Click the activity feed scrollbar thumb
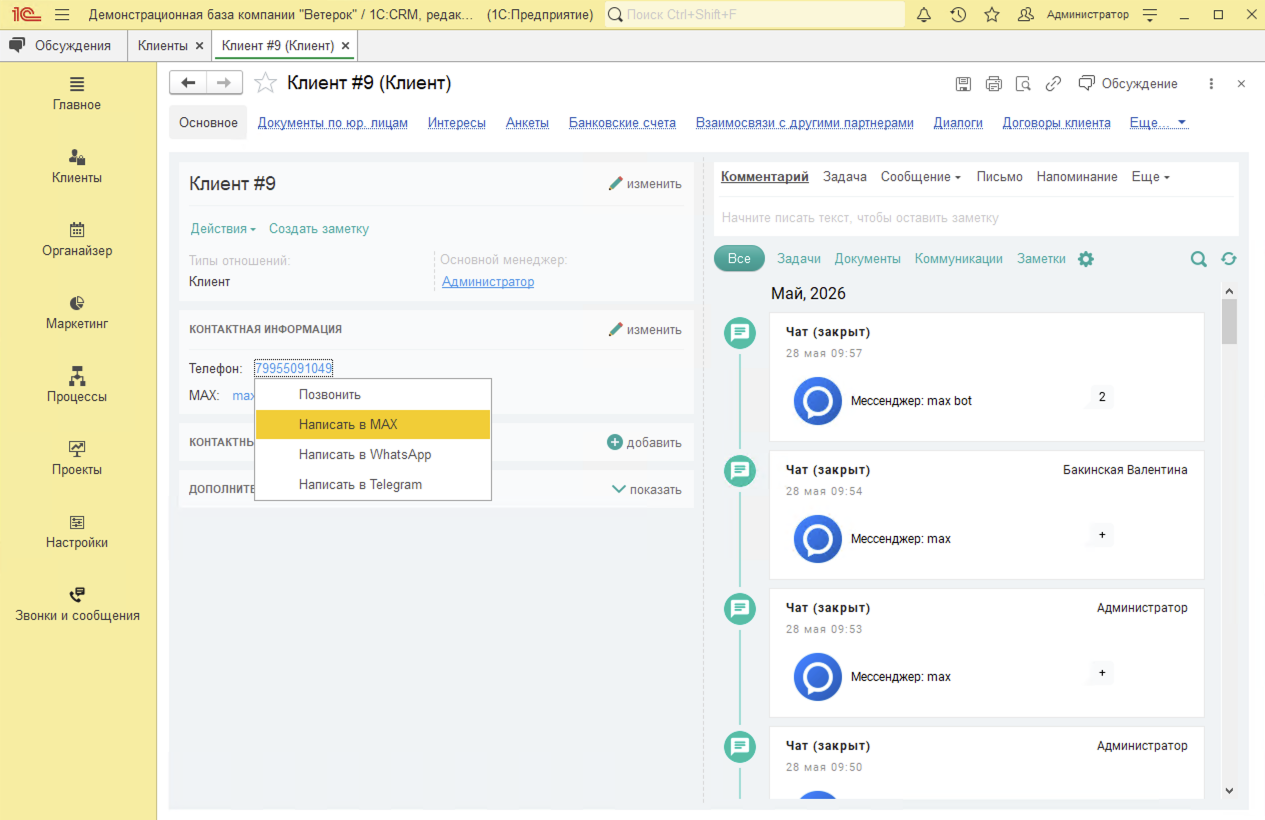1265x820 pixels. point(1230,322)
